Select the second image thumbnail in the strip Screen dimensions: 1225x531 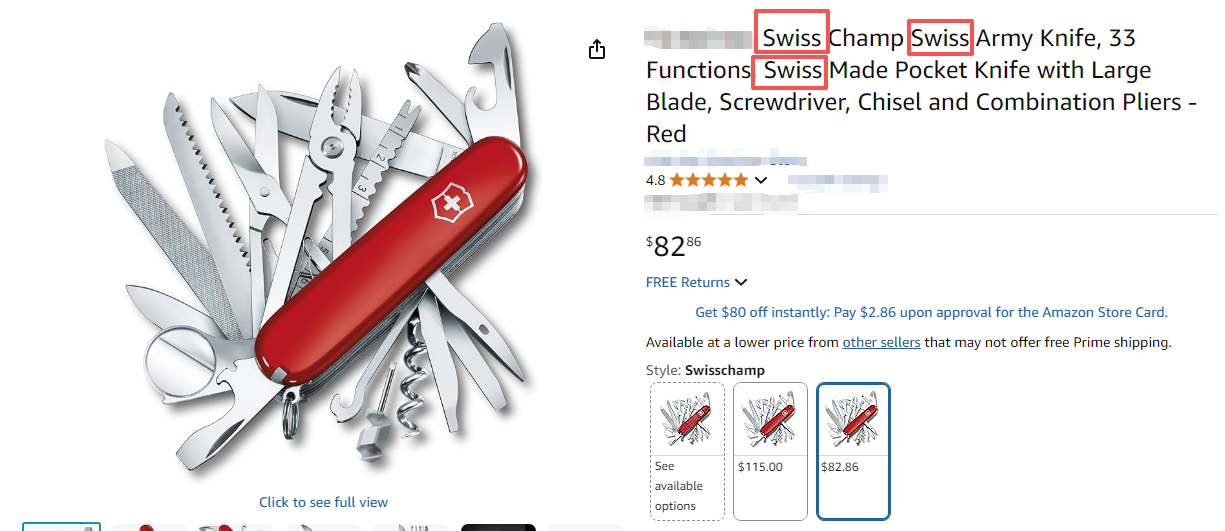(148, 526)
